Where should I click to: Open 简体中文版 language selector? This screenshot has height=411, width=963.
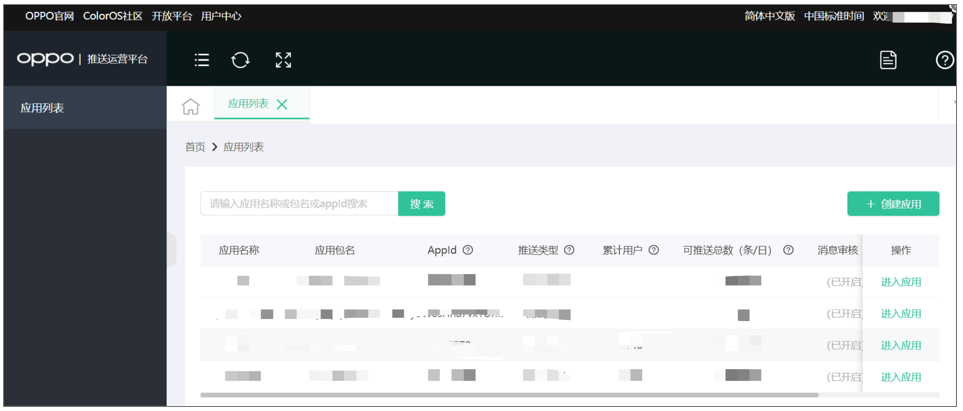(x=769, y=16)
